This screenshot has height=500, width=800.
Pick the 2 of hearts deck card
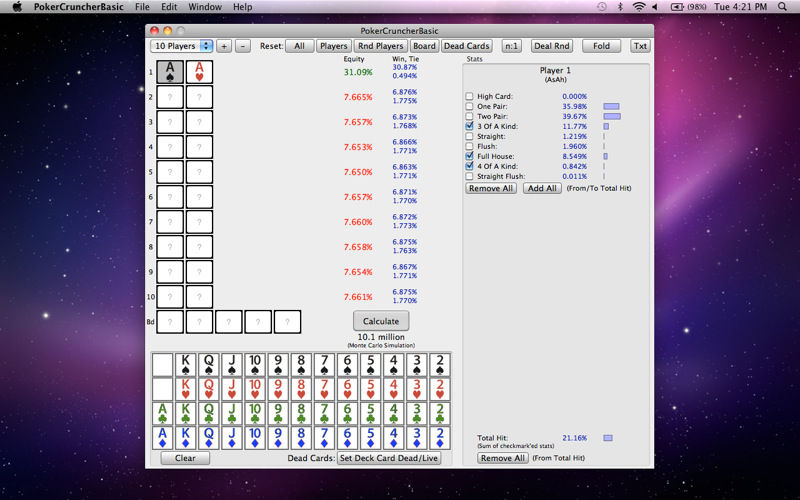440,389
